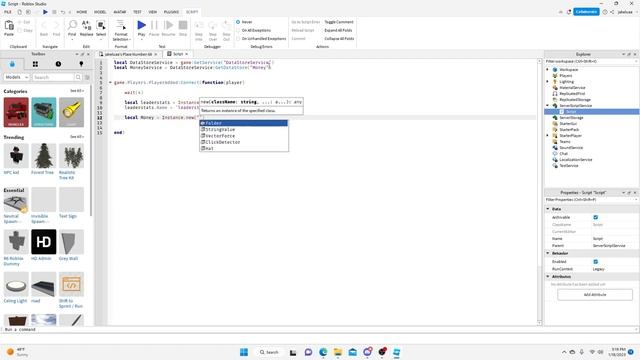Open Toolbox Marketplace tab icon
The width and height of the screenshot is (640, 360).
tap(12, 64)
